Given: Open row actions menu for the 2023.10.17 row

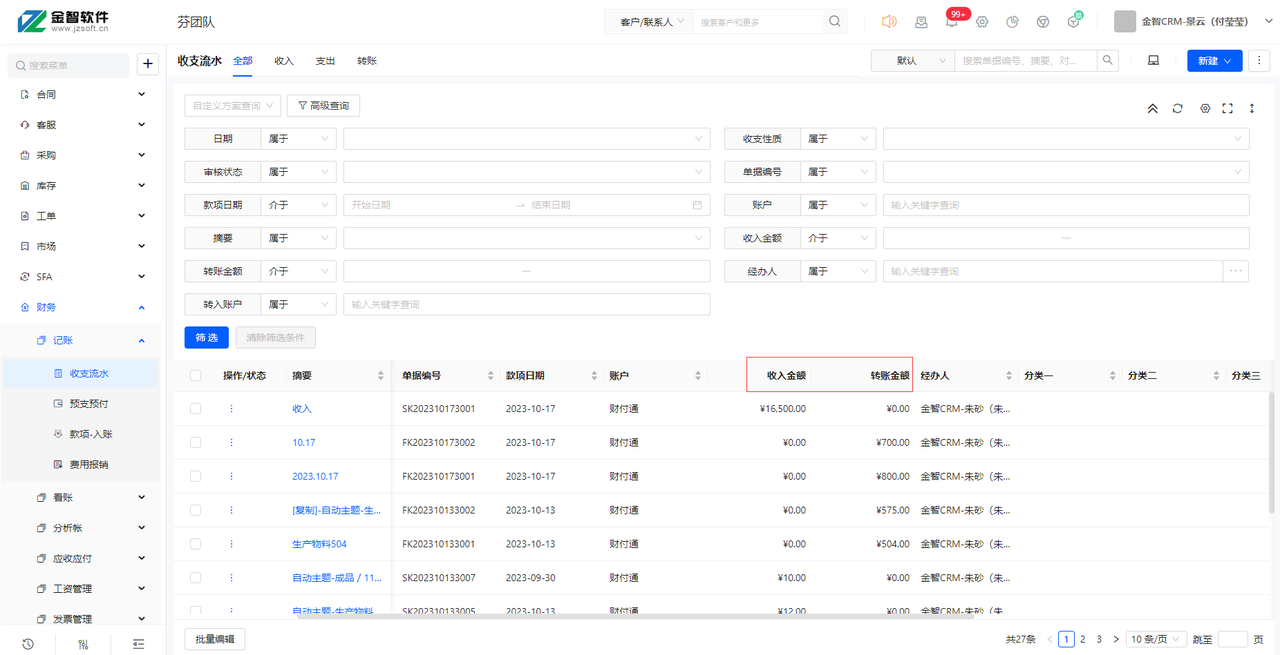Looking at the screenshot, I should [x=232, y=476].
